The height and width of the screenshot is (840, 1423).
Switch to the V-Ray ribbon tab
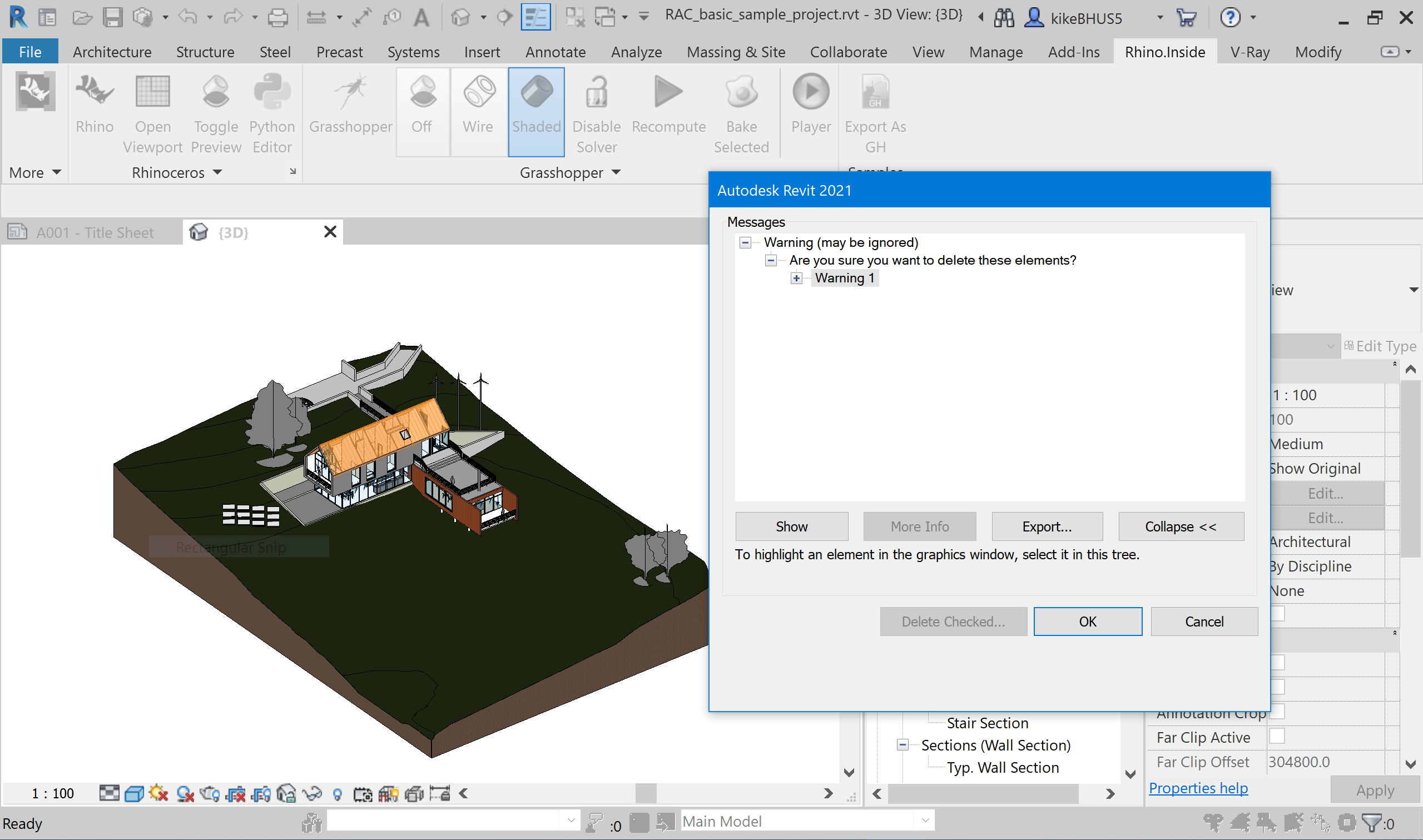pos(1248,52)
